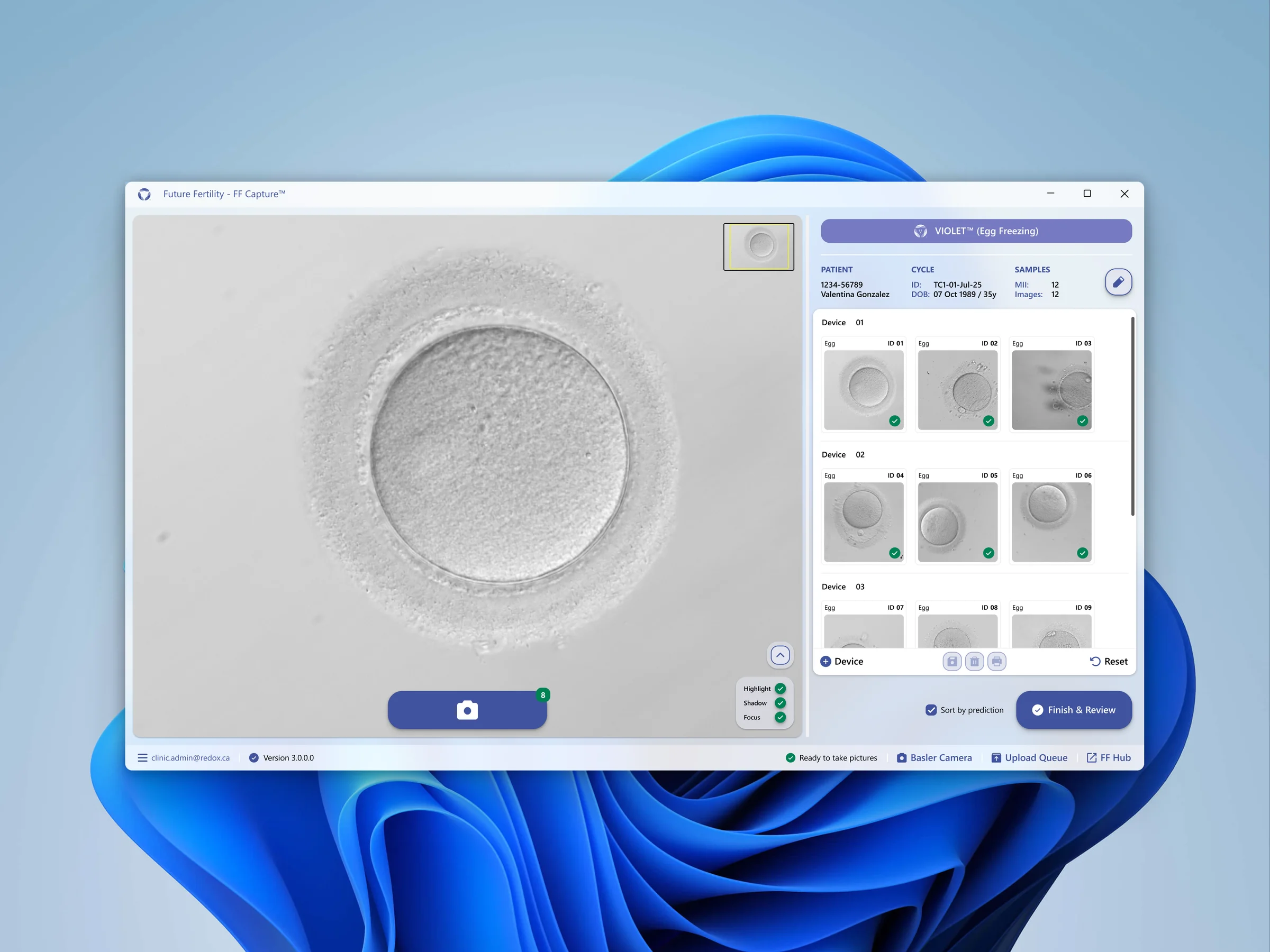Click the DOB value 07 Oct 1989 / 35y
Screen dimensions: 1270x952
965,295
